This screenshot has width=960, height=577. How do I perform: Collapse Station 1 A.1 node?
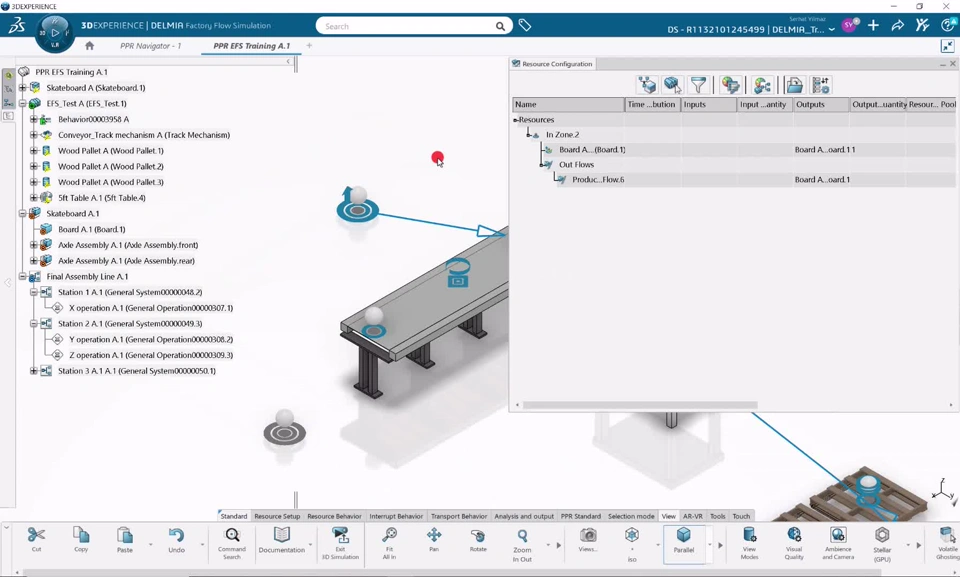click(x=34, y=292)
